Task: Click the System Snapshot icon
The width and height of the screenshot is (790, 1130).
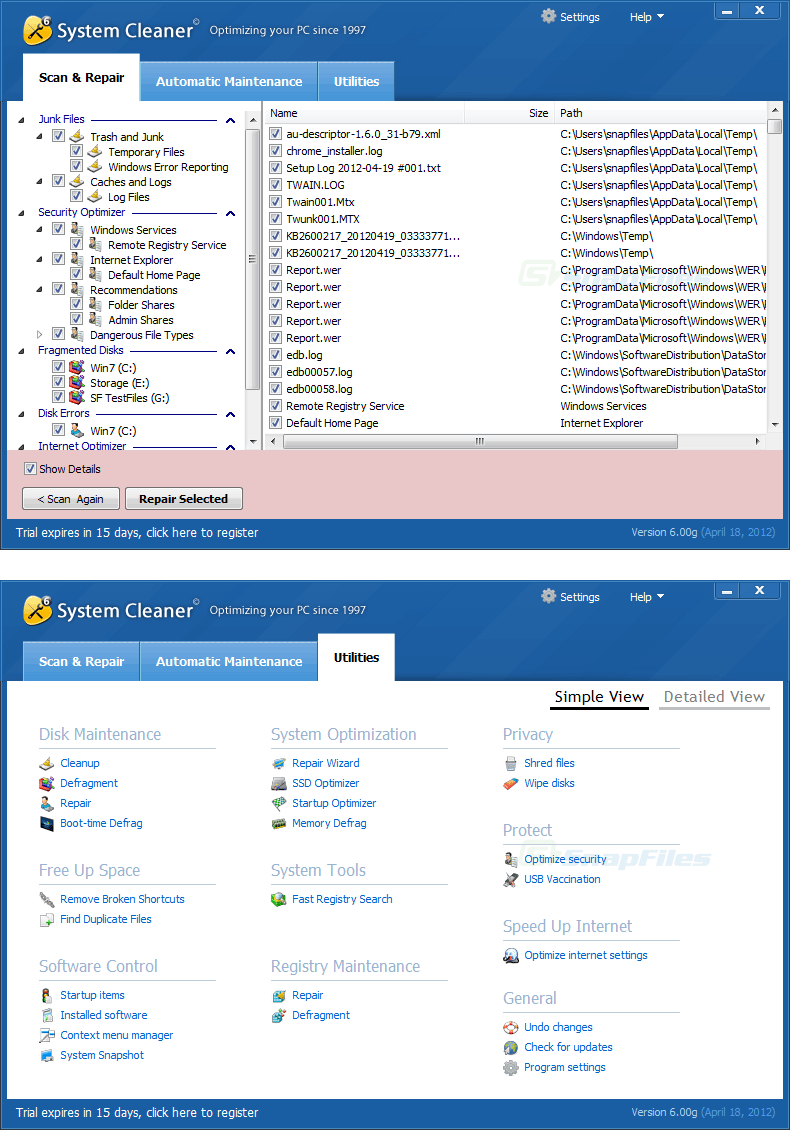Action: [47, 1055]
